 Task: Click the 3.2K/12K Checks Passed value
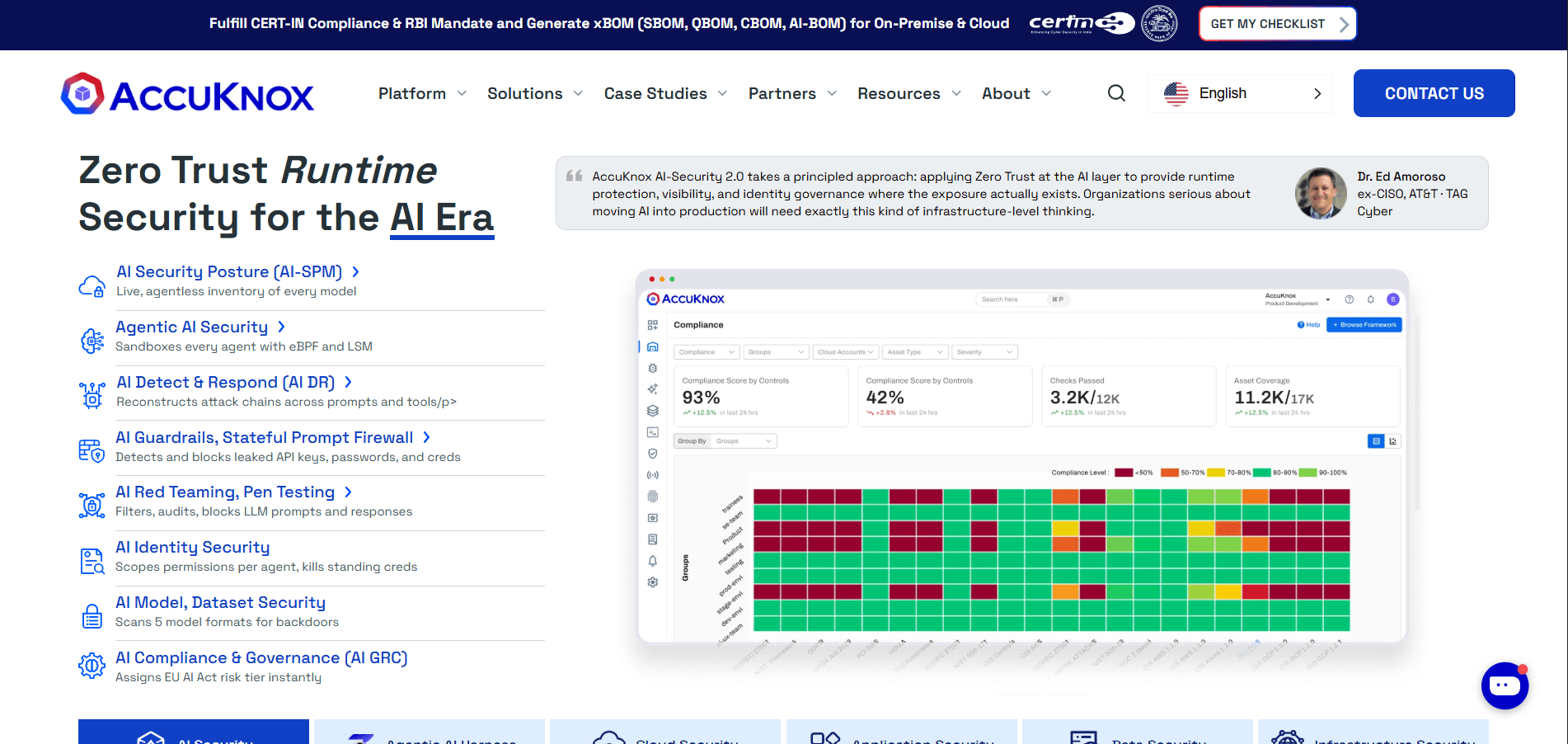click(x=1085, y=398)
